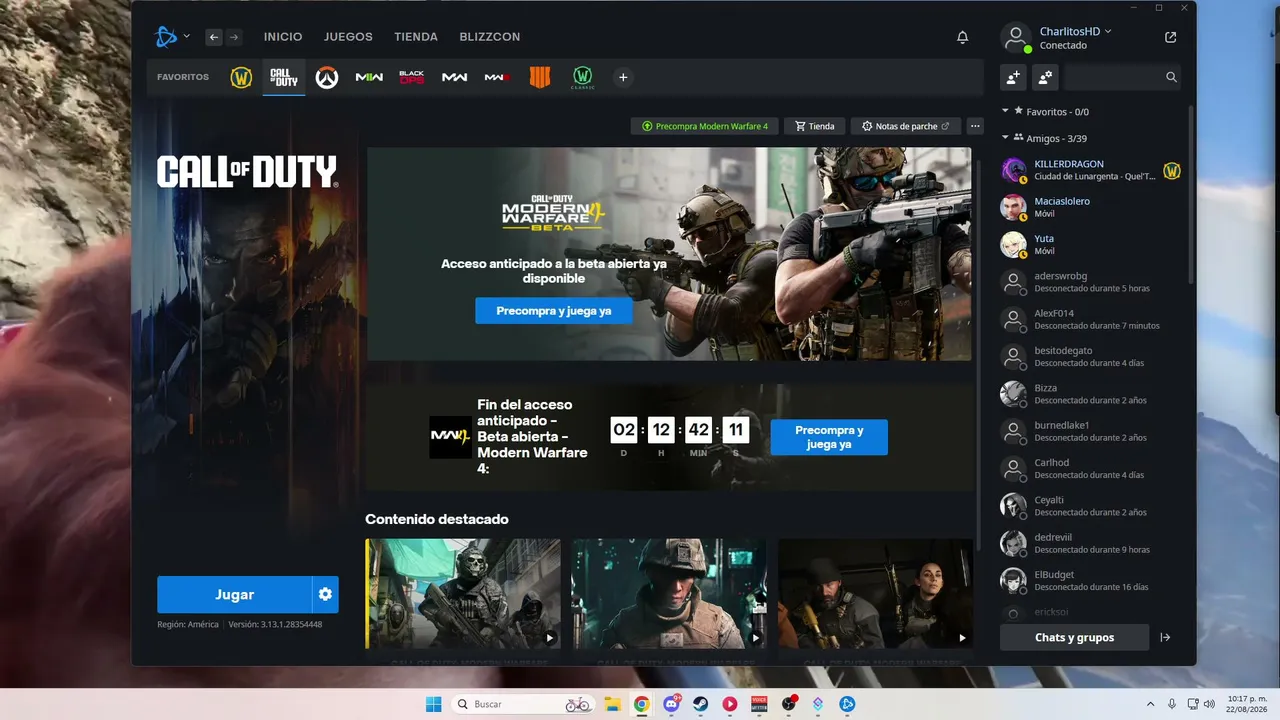Click the taskbar Buscar search box
The image size is (1280, 720).
pos(523,704)
